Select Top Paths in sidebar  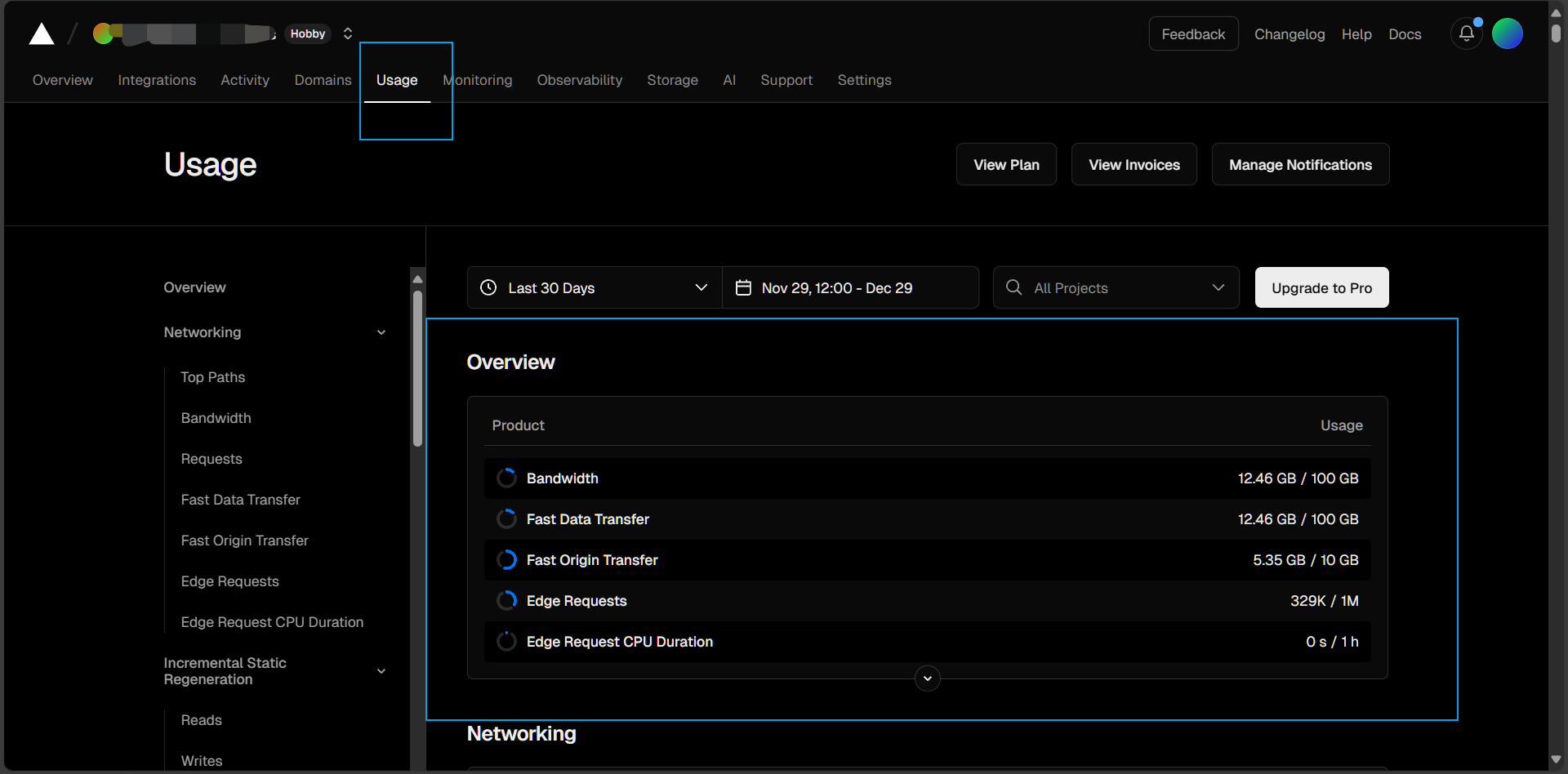[213, 377]
